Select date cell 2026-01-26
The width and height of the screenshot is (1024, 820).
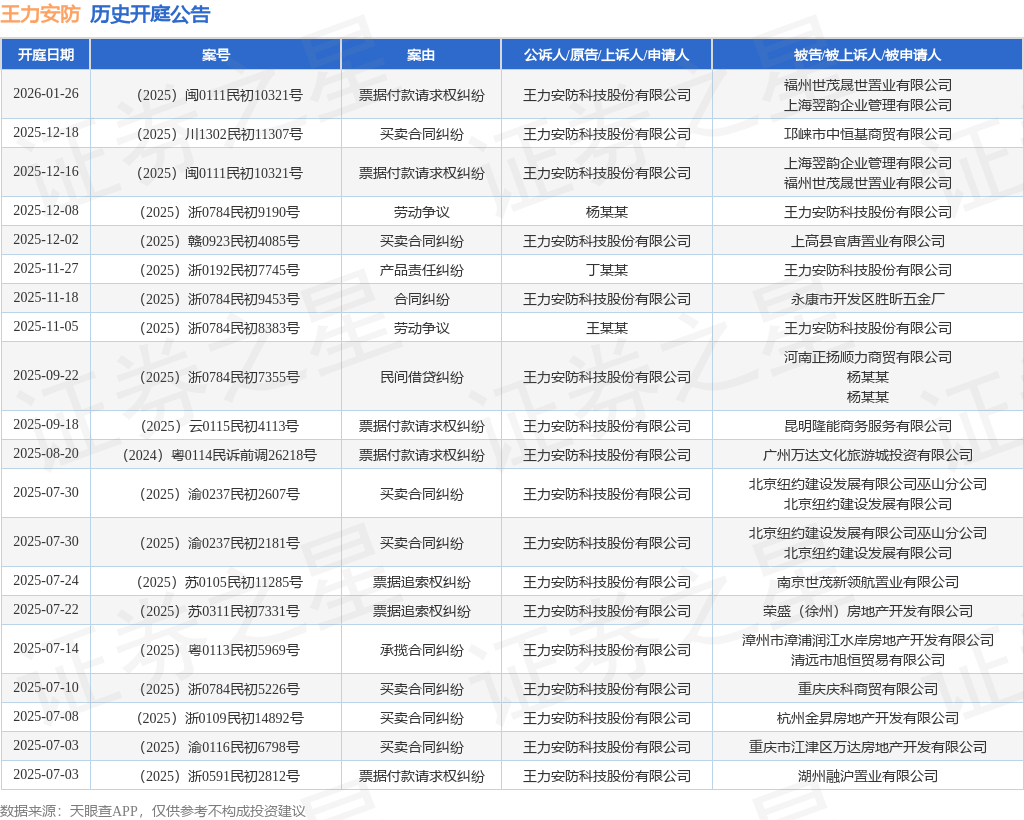pos(46,93)
